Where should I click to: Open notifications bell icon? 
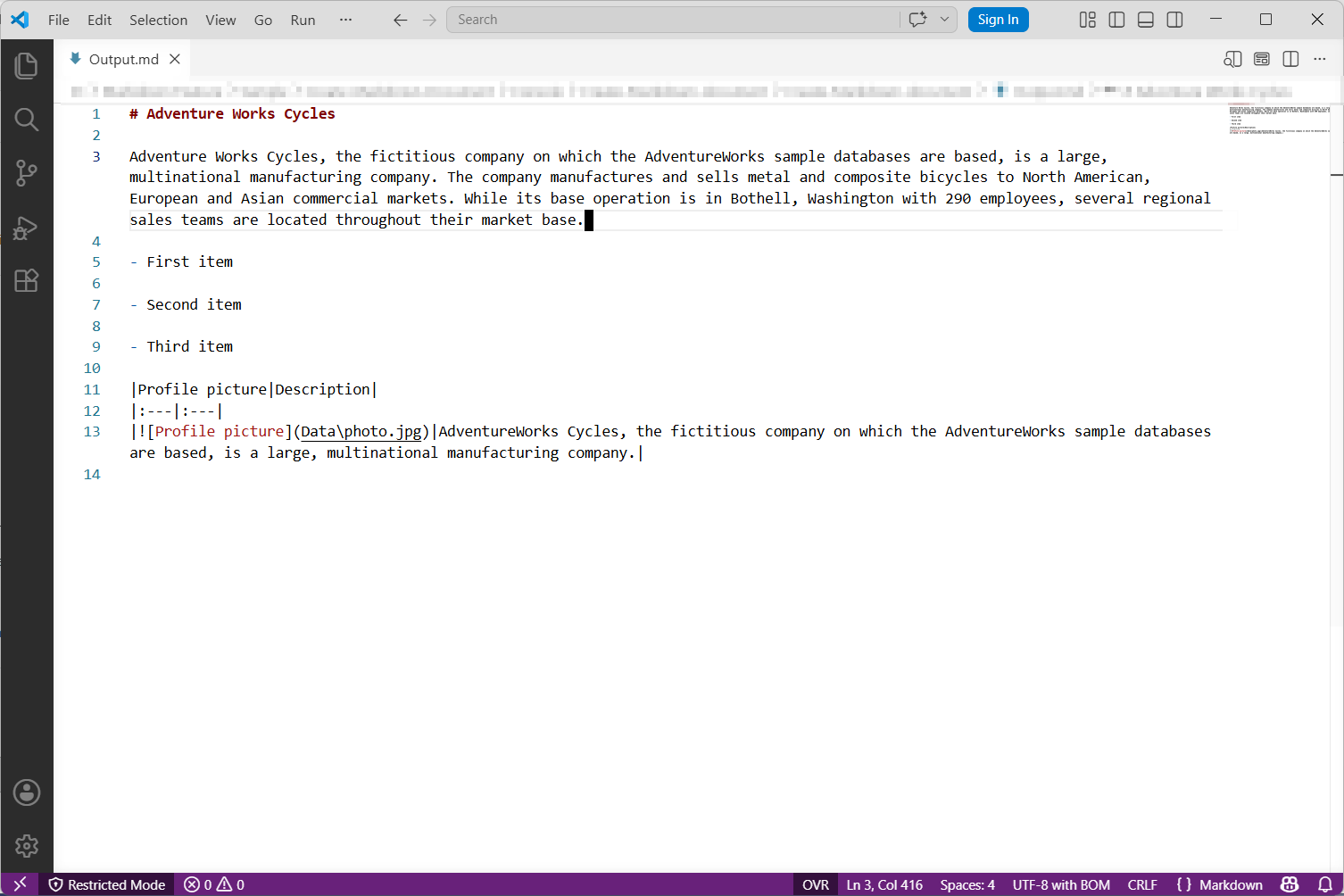pyautogui.click(x=1325, y=884)
